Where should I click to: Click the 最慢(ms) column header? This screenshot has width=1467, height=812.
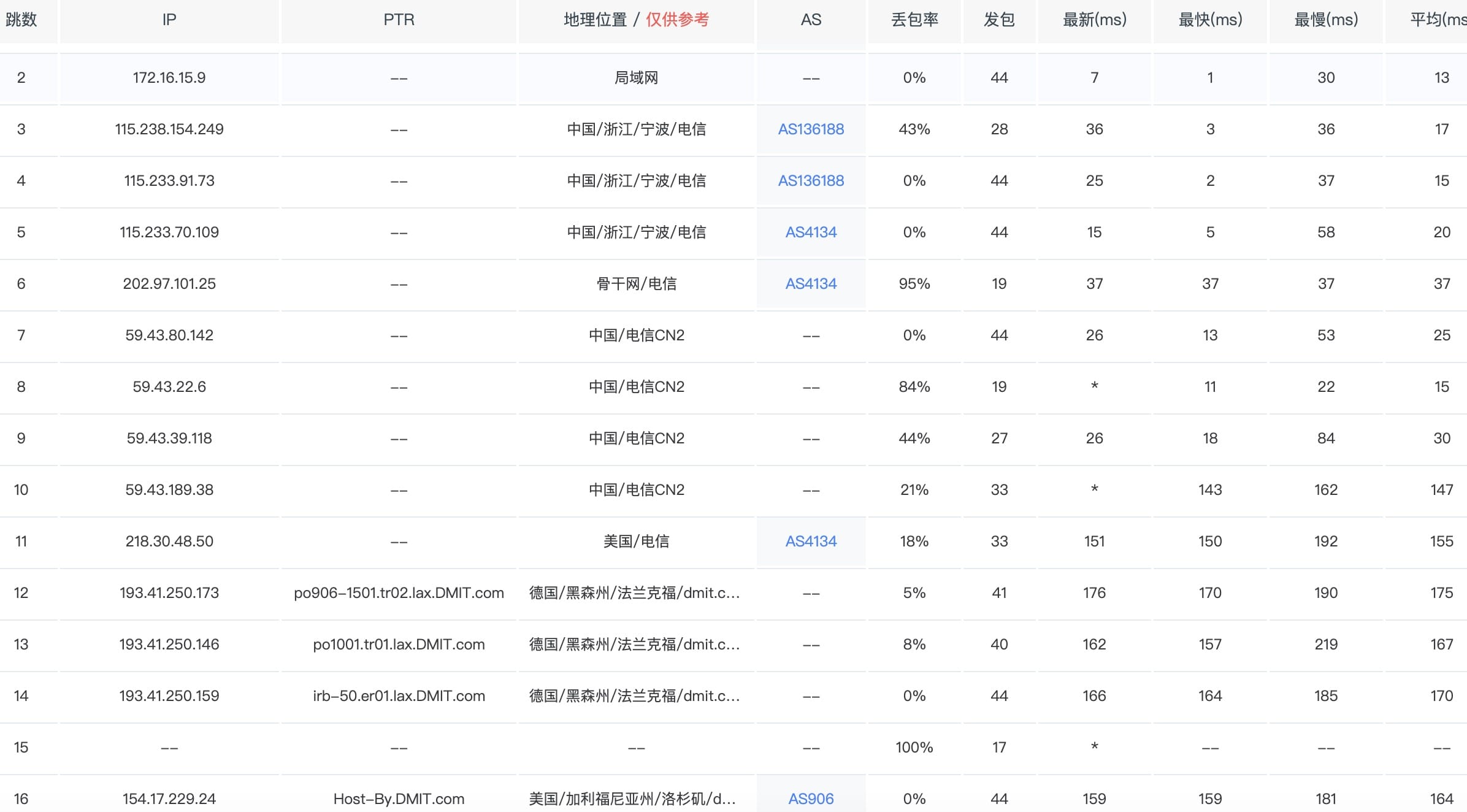(1326, 20)
